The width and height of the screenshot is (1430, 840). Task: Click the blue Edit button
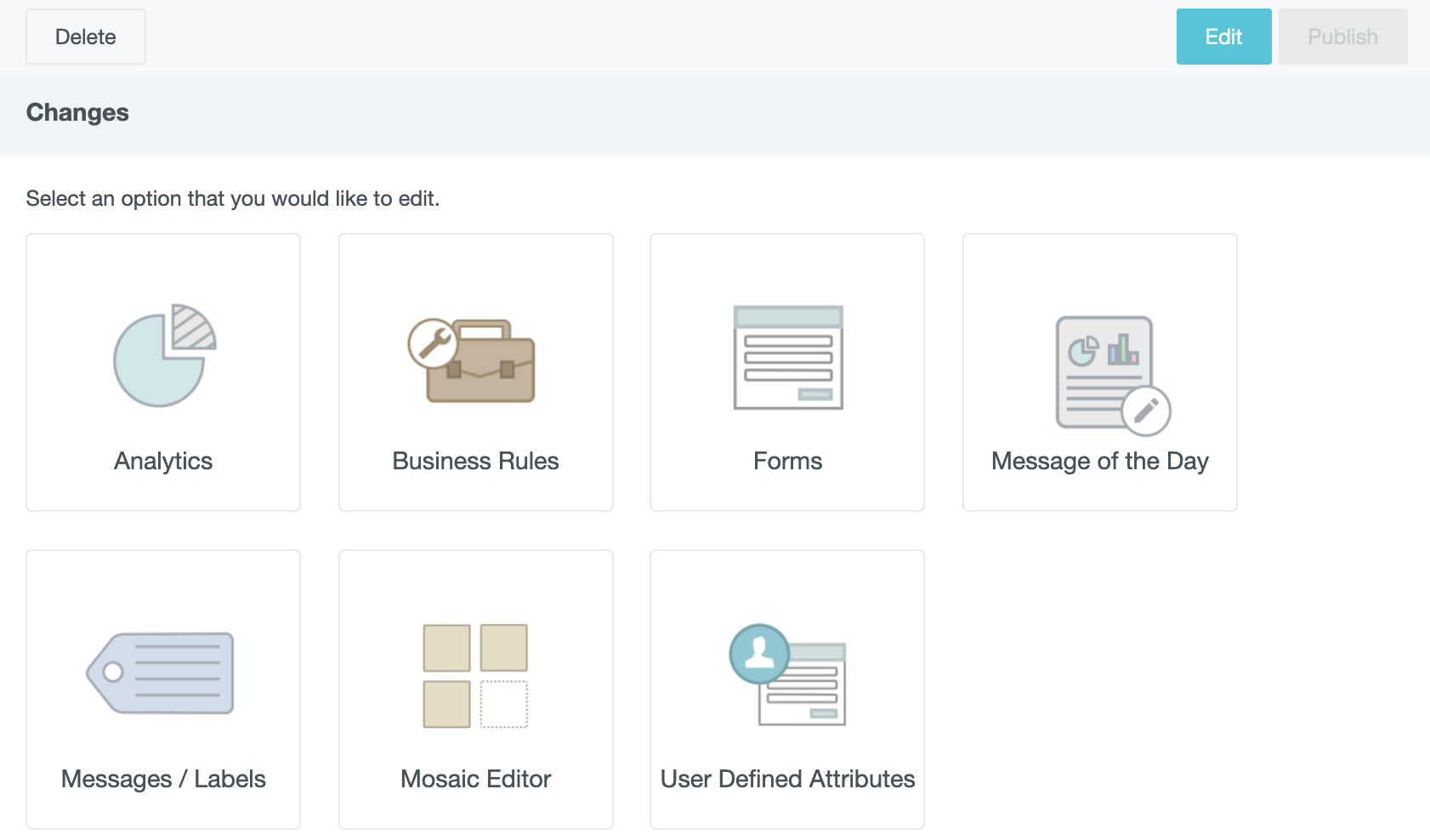1223,37
